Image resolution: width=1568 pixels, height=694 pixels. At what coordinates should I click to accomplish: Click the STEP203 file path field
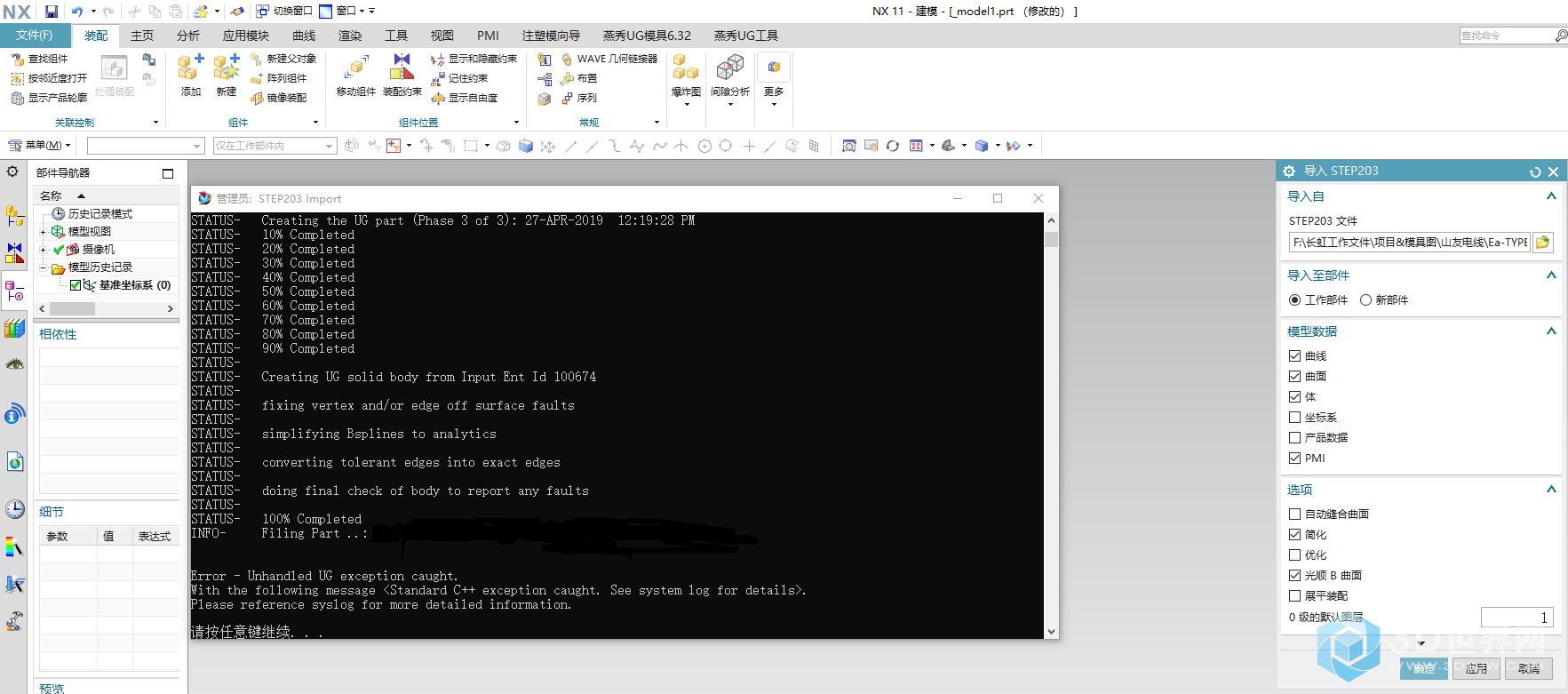click(x=1410, y=242)
